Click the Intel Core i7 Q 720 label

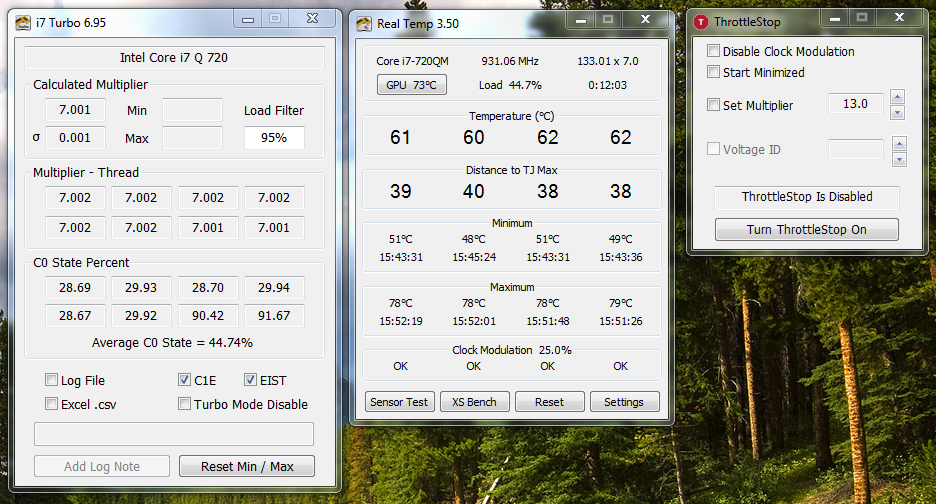[174, 58]
